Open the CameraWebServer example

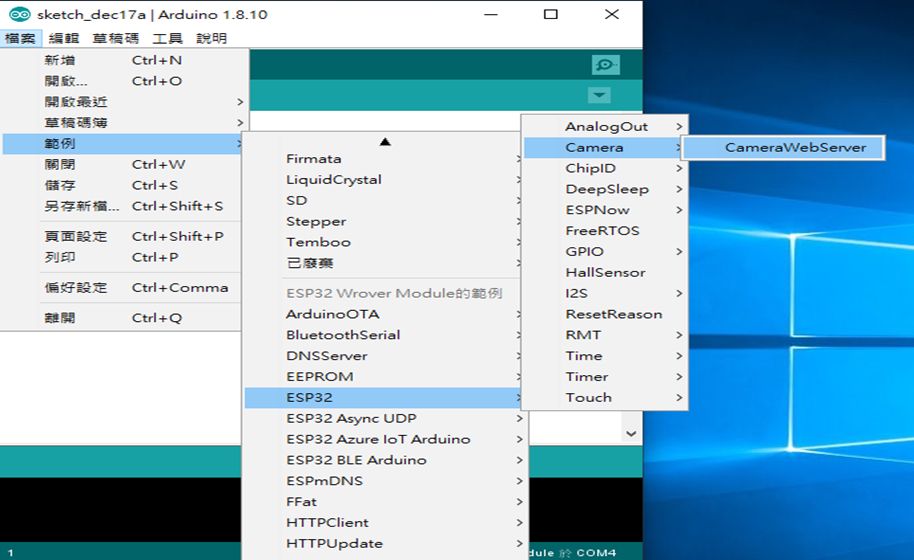click(783, 148)
